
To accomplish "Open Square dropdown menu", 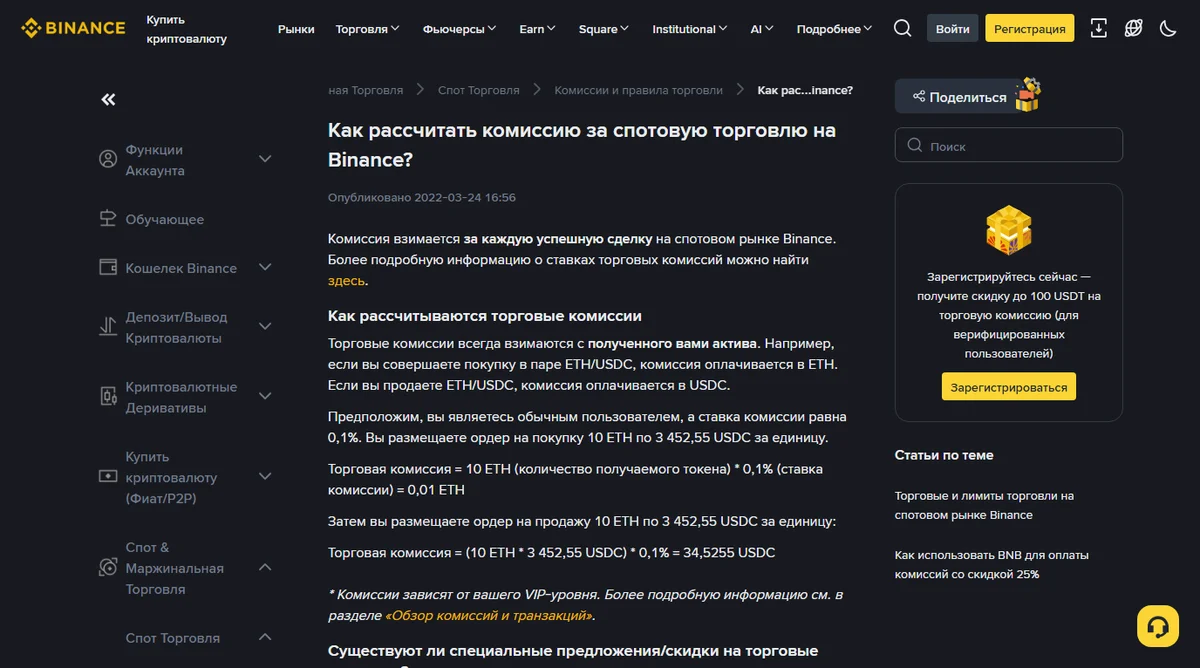I will tap(604, 29).
